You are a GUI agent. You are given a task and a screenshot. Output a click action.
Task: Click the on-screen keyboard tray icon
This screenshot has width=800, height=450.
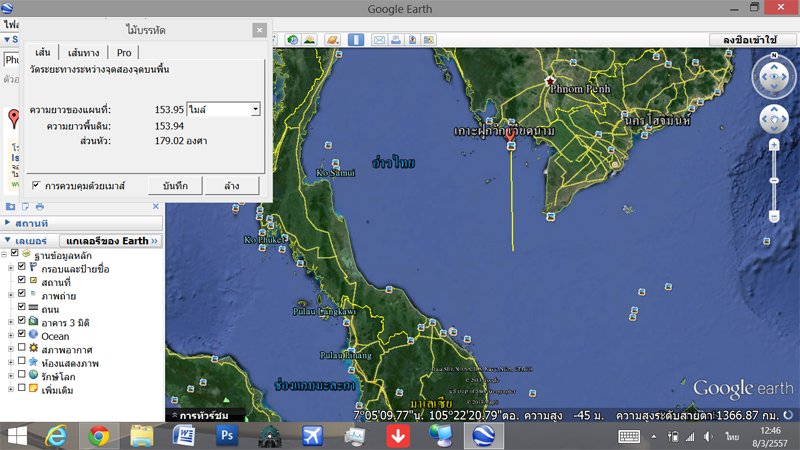(629, 437)
